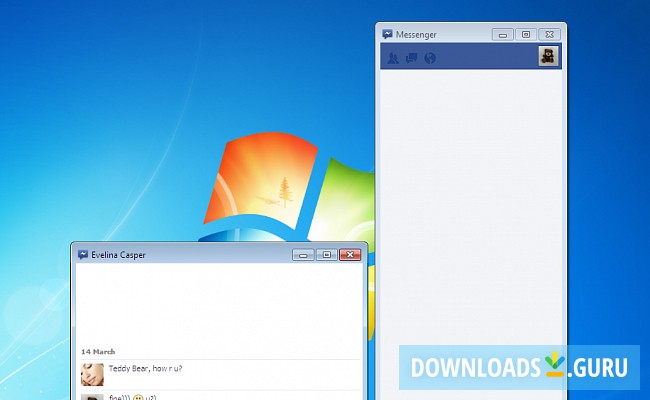Maximize the Messenger window

click(x=526, y=34)
